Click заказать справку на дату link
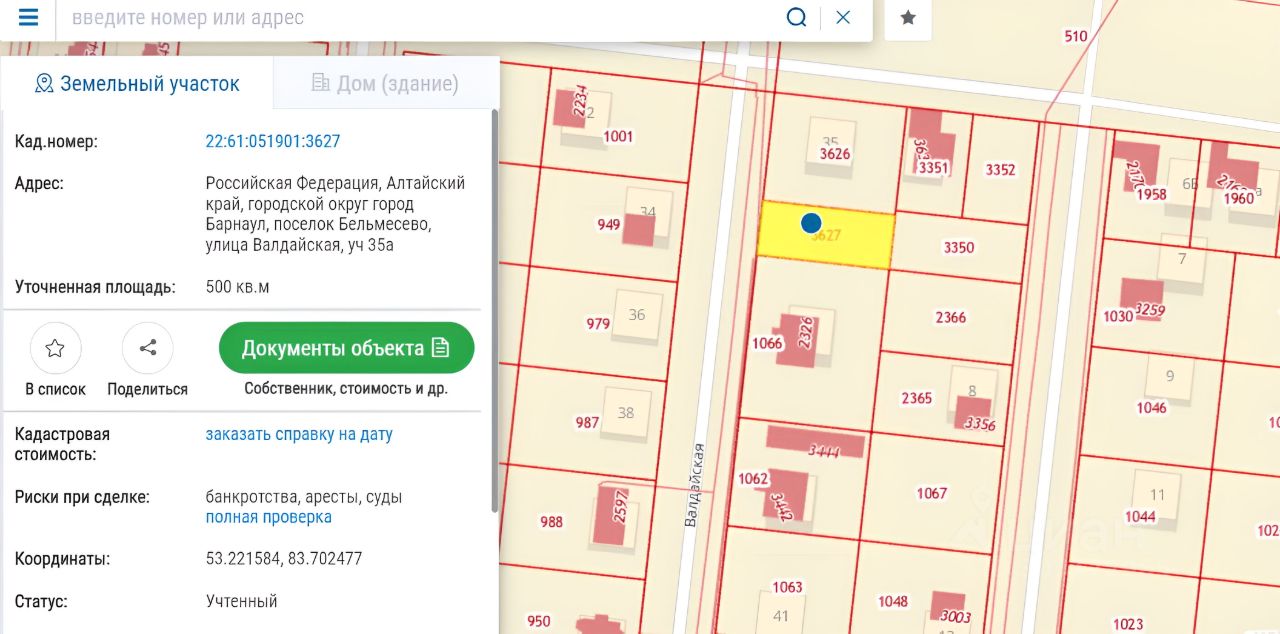 [299, 434]
